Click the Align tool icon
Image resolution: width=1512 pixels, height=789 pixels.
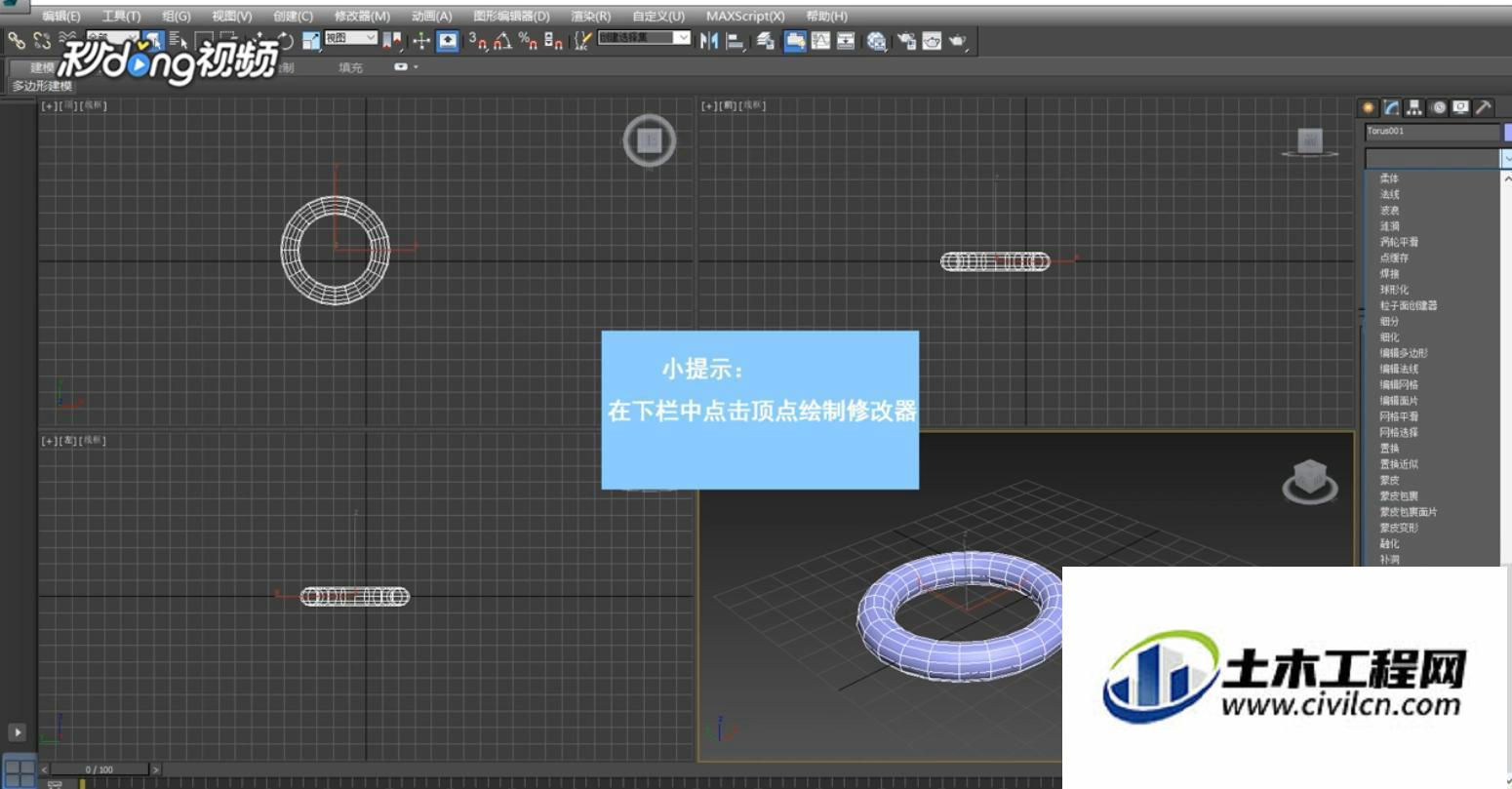736,40
